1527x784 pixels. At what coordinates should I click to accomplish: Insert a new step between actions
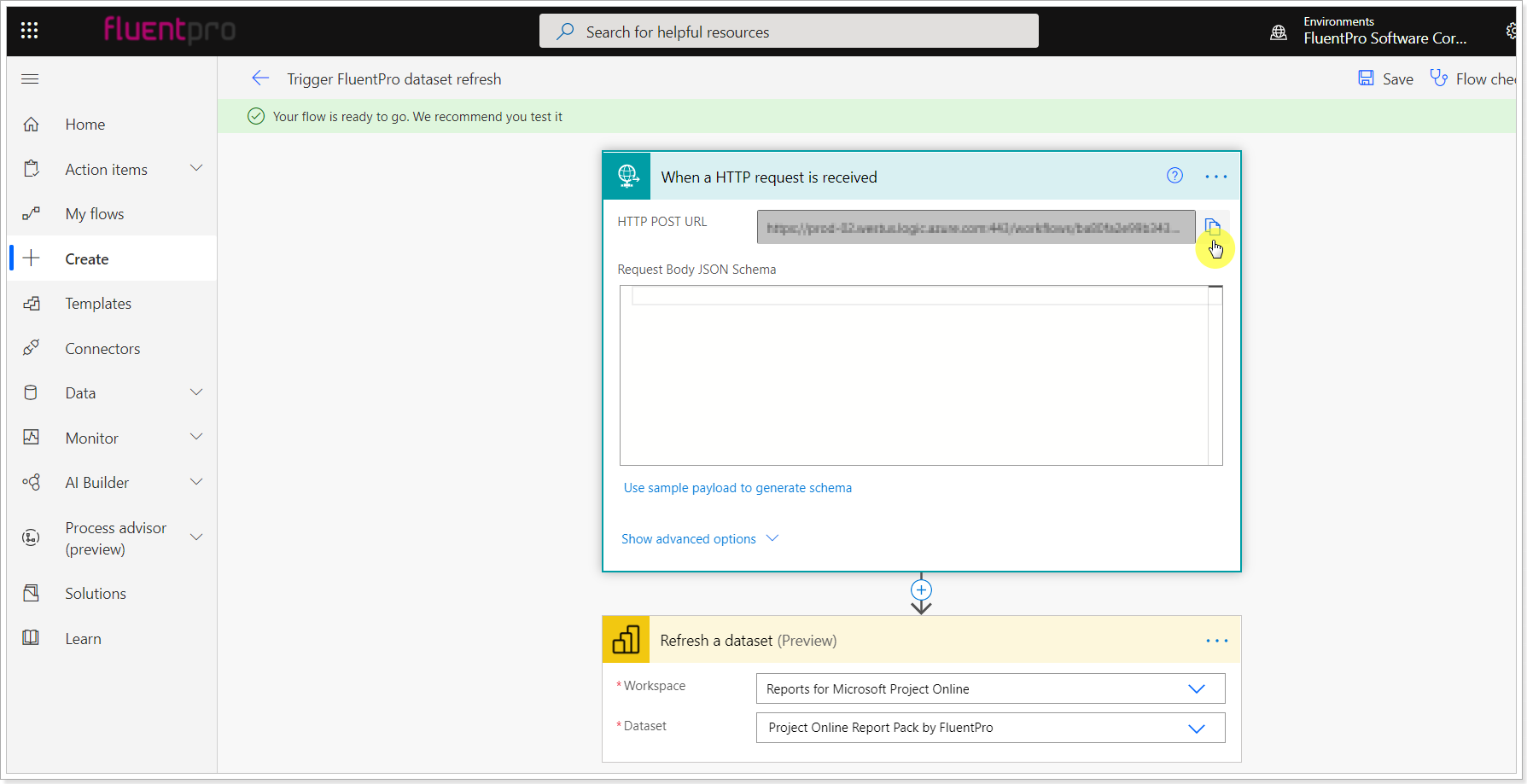[x=921, y=590]
